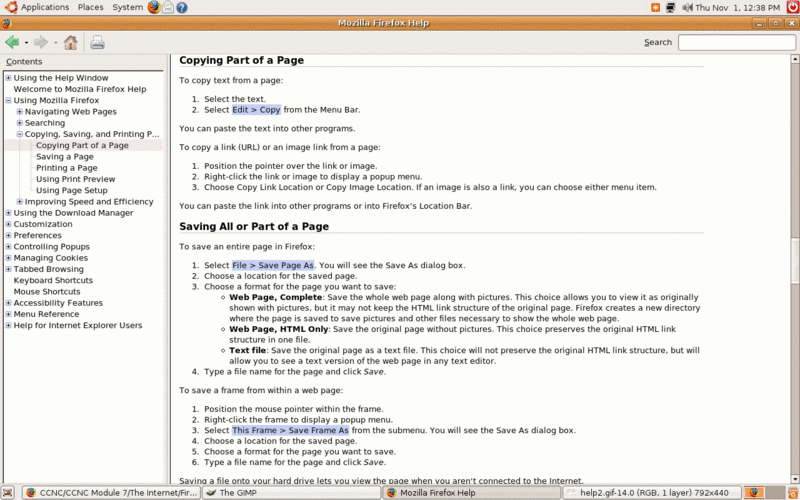This screenshot has width=800, height=500.
Task: Collapse Copying, Saving, and Printing node
Action: click(x=19, y=134)
